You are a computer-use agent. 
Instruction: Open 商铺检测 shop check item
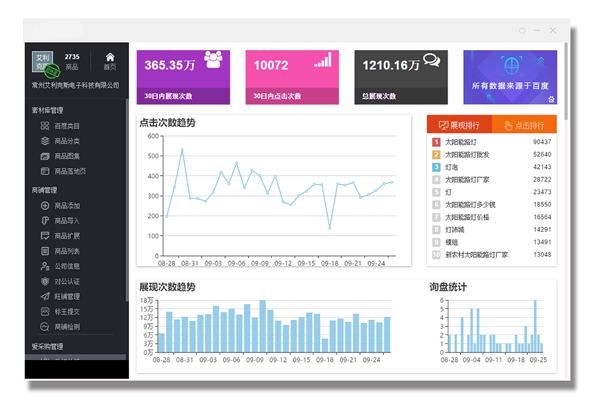pos(66,326)
